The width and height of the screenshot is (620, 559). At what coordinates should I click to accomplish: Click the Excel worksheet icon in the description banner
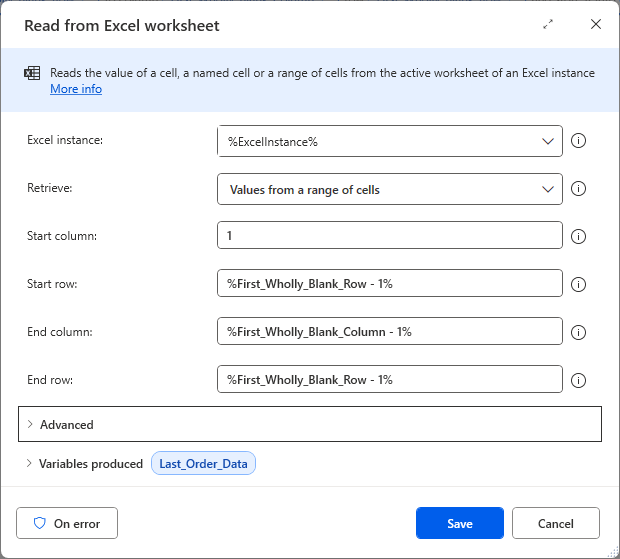click(32, 73)
